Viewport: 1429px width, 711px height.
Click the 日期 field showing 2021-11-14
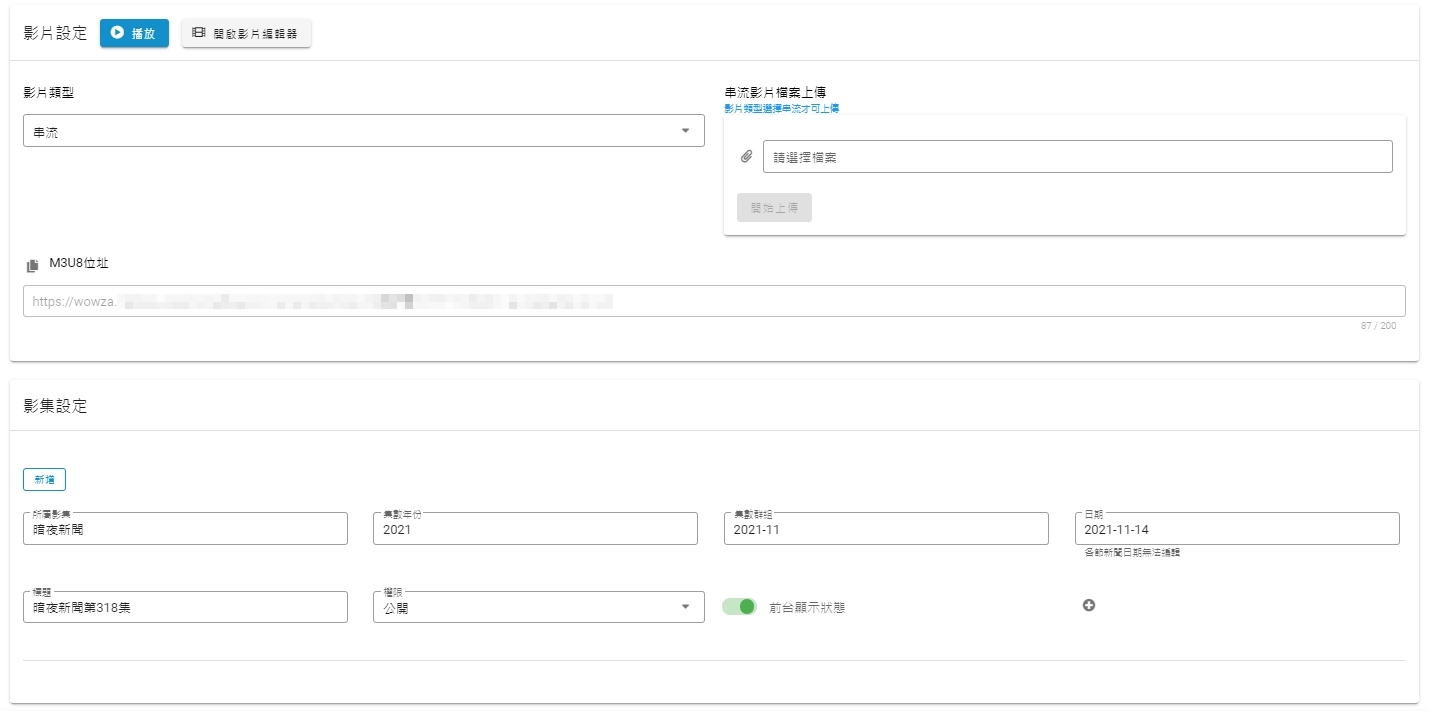tap(1237, 529)
